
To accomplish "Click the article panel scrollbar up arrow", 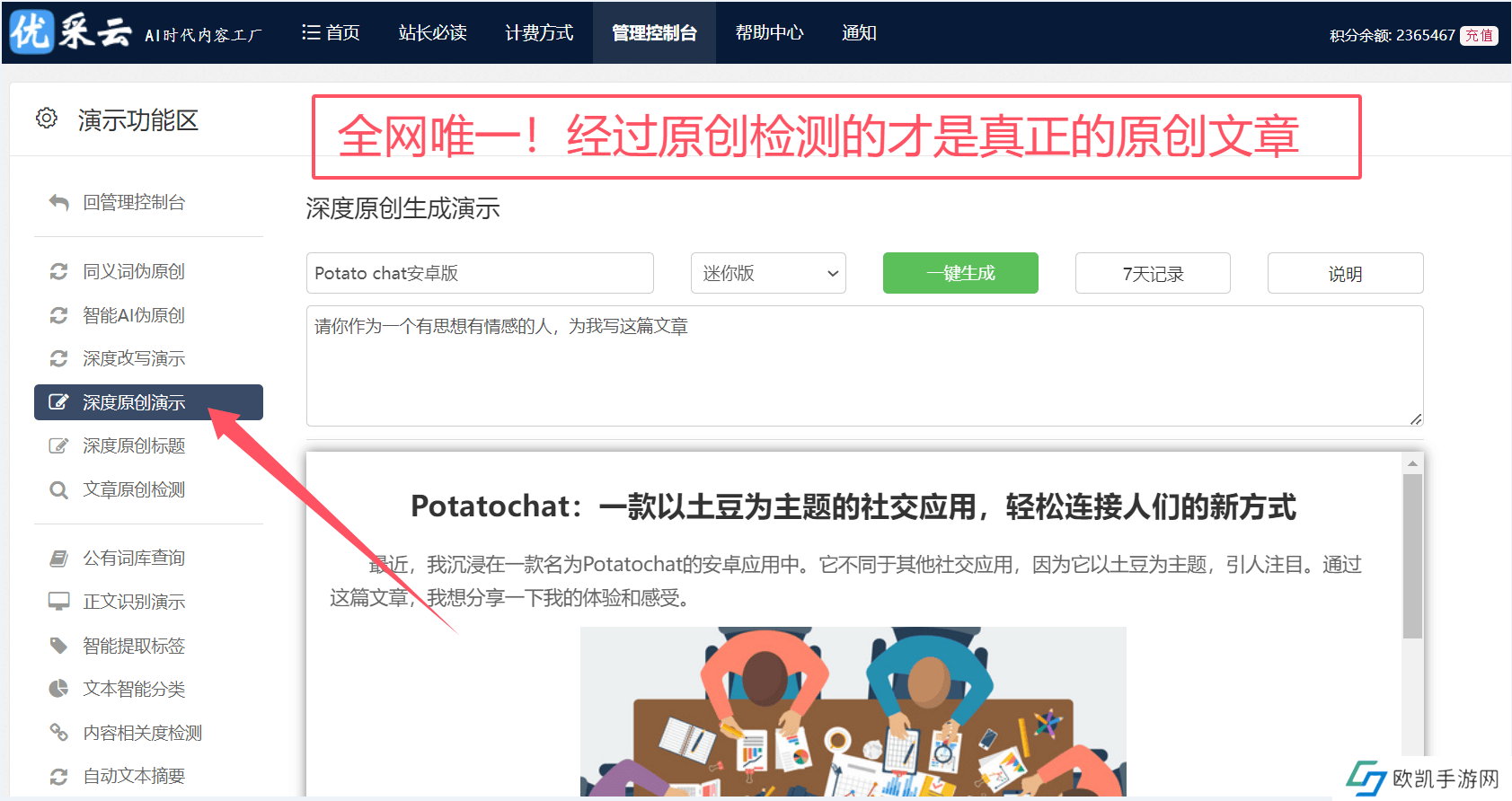I will 1412,463.
